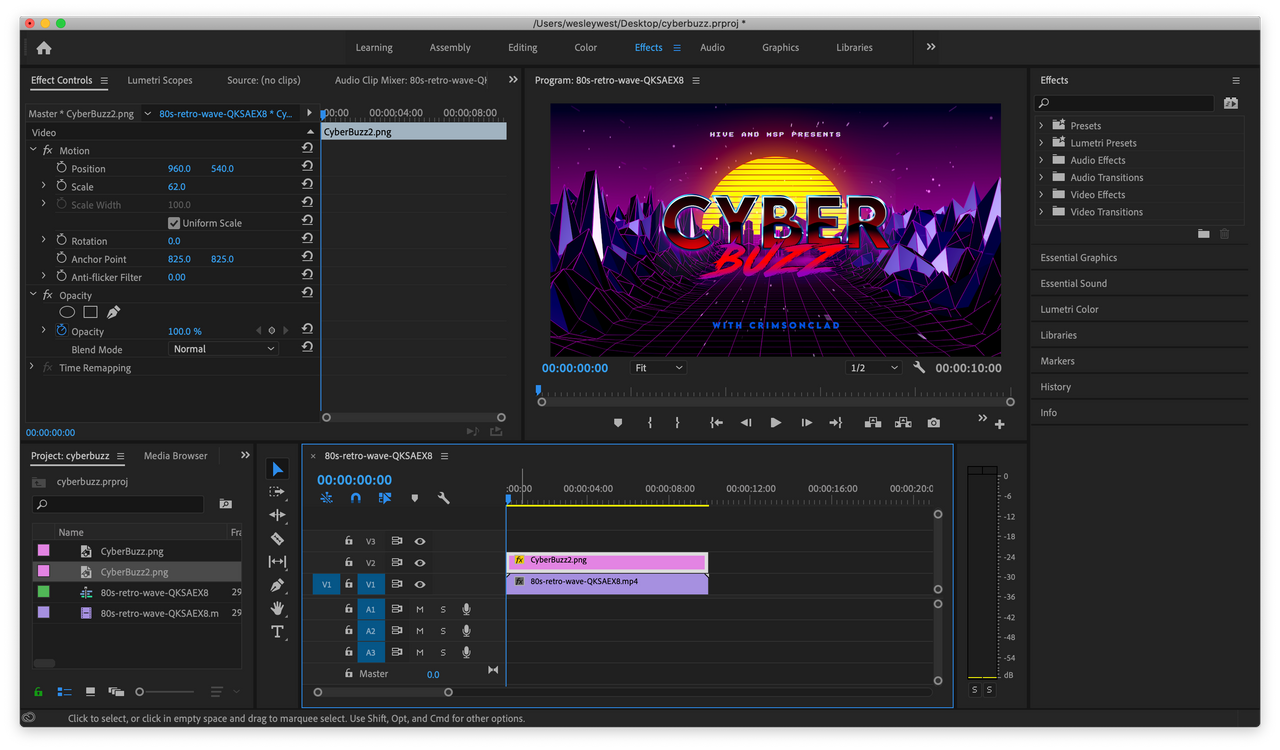Lock the V1 track
Screen dimensions: 1280x750
tap(348, 584)
